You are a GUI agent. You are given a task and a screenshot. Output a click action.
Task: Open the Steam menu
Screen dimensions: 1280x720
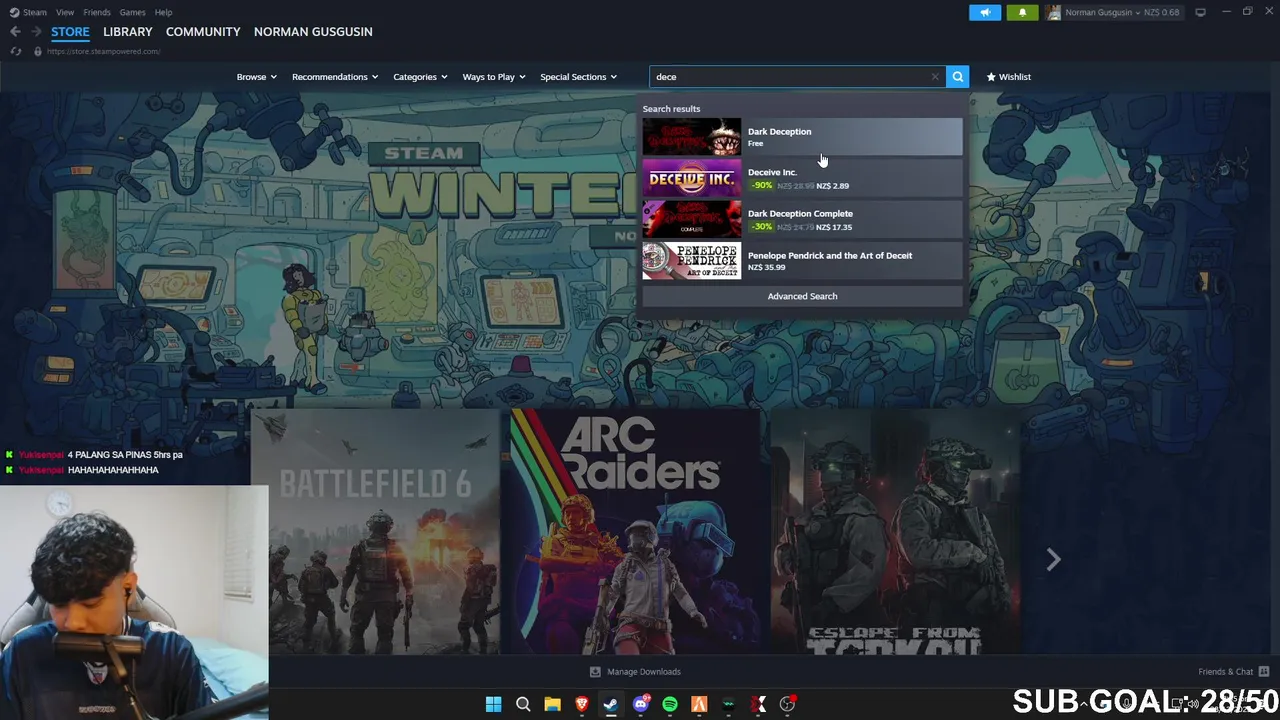tap(35, 12)
